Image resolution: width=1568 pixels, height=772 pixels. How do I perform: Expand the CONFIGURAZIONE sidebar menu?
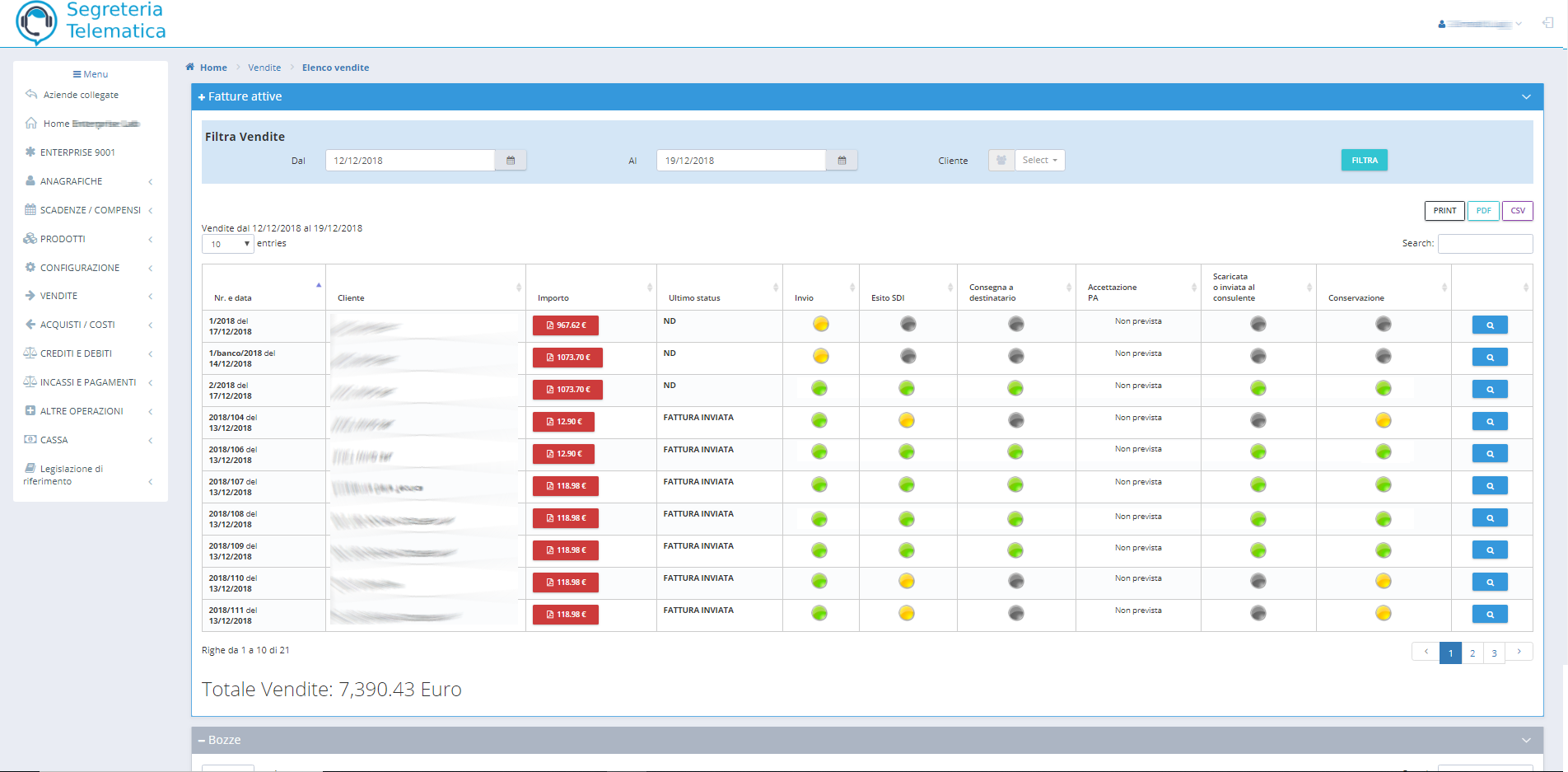point(89,268)
